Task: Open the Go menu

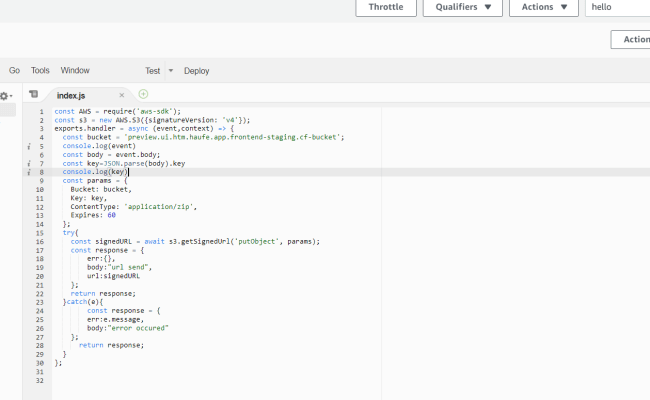Action: 15,70
